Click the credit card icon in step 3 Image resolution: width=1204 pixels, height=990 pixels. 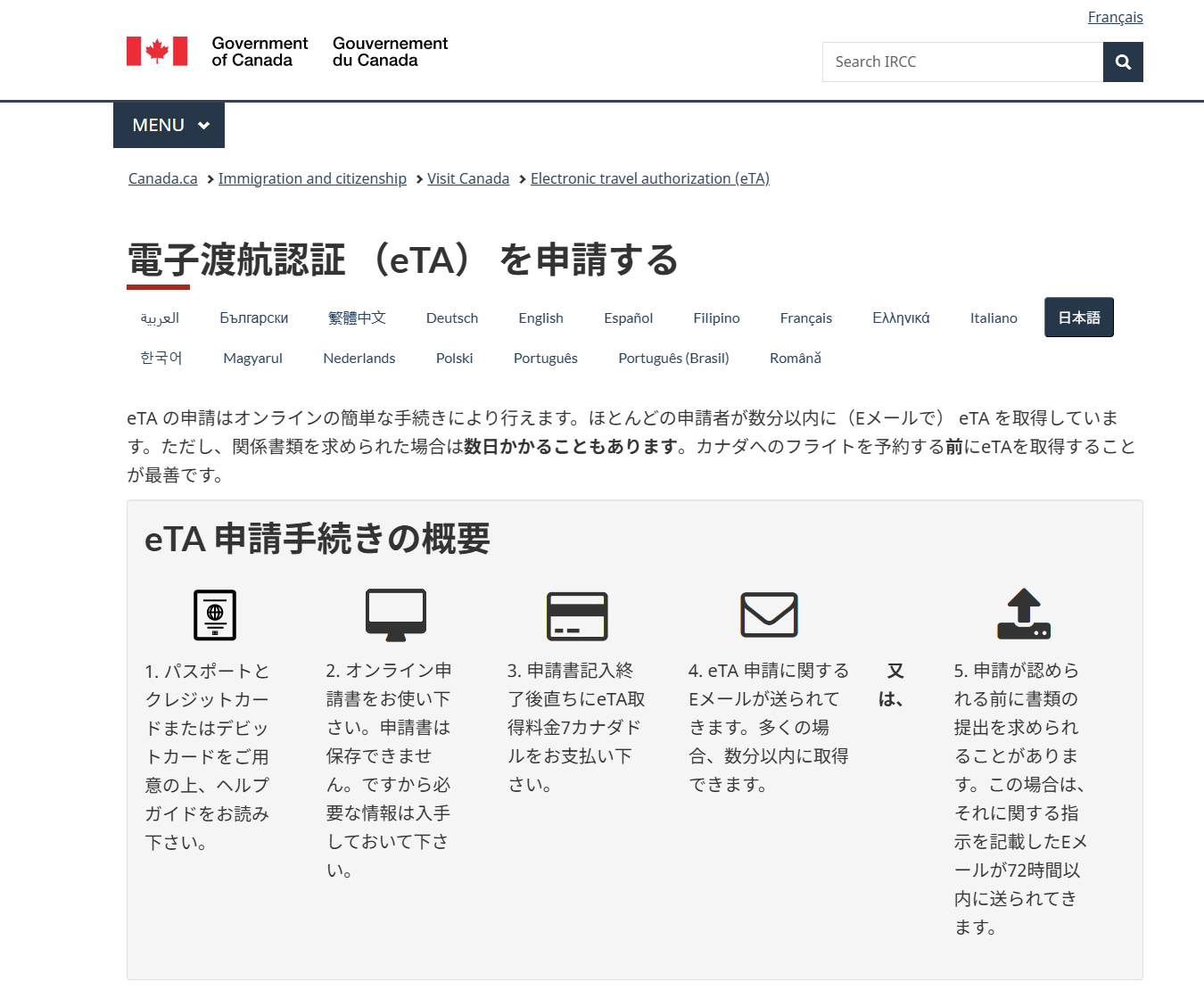pos(577,615)
